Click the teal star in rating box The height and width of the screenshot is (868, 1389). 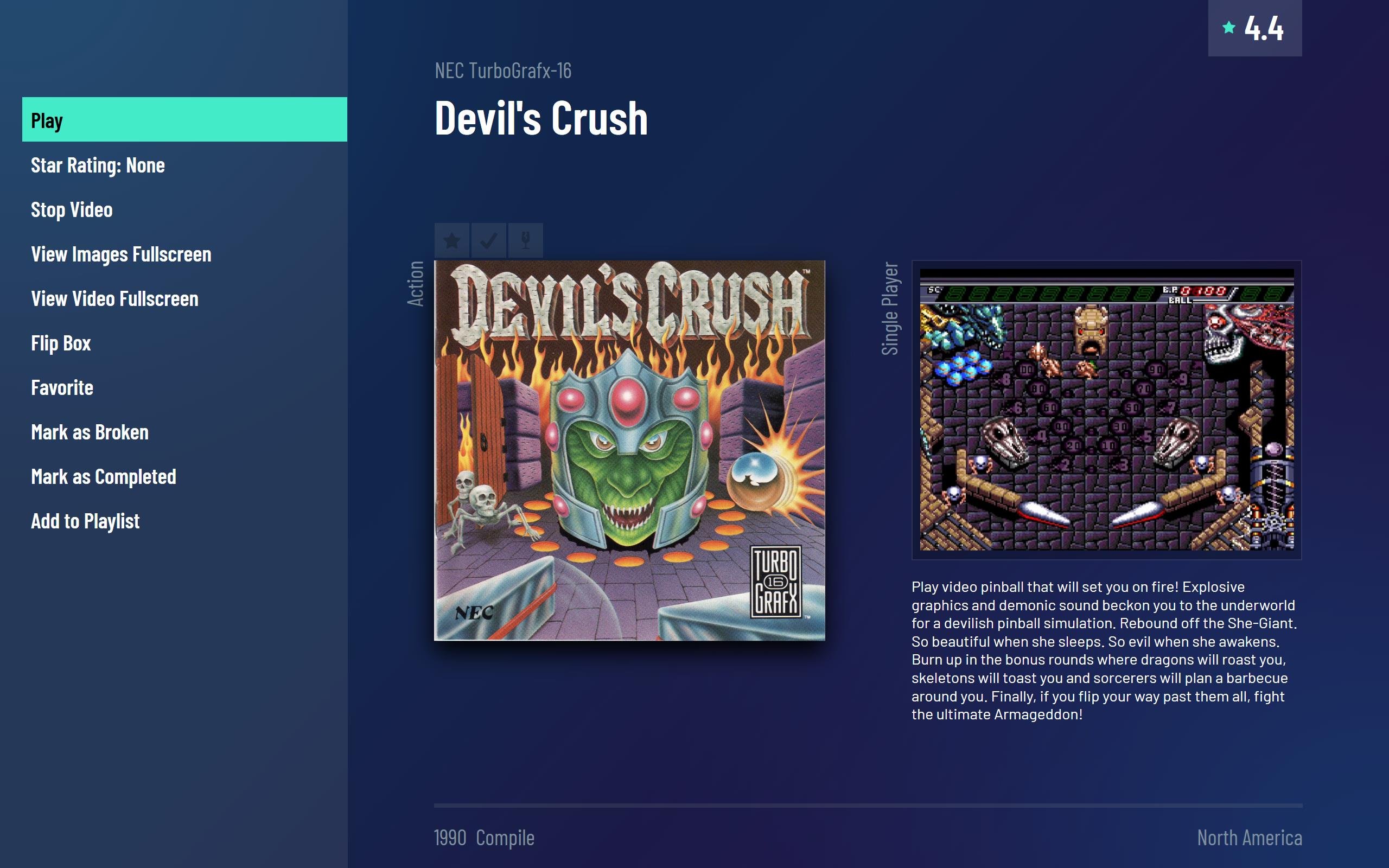[x=1228, y=28]
